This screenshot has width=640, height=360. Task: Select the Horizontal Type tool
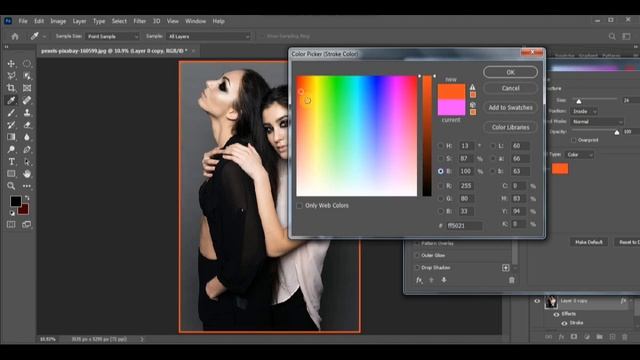[11, 162]
